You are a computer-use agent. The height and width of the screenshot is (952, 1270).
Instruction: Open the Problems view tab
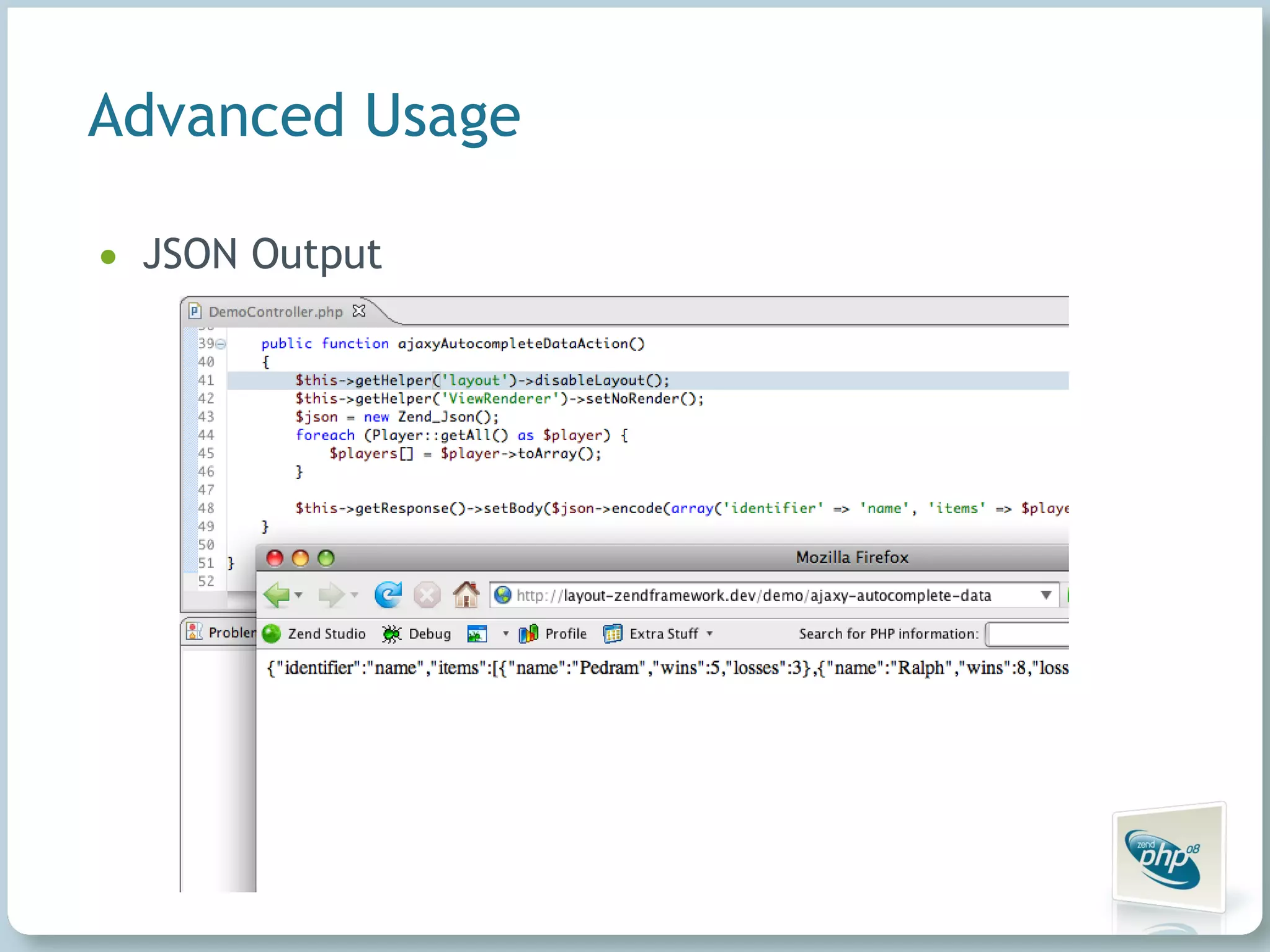point(221,632)
